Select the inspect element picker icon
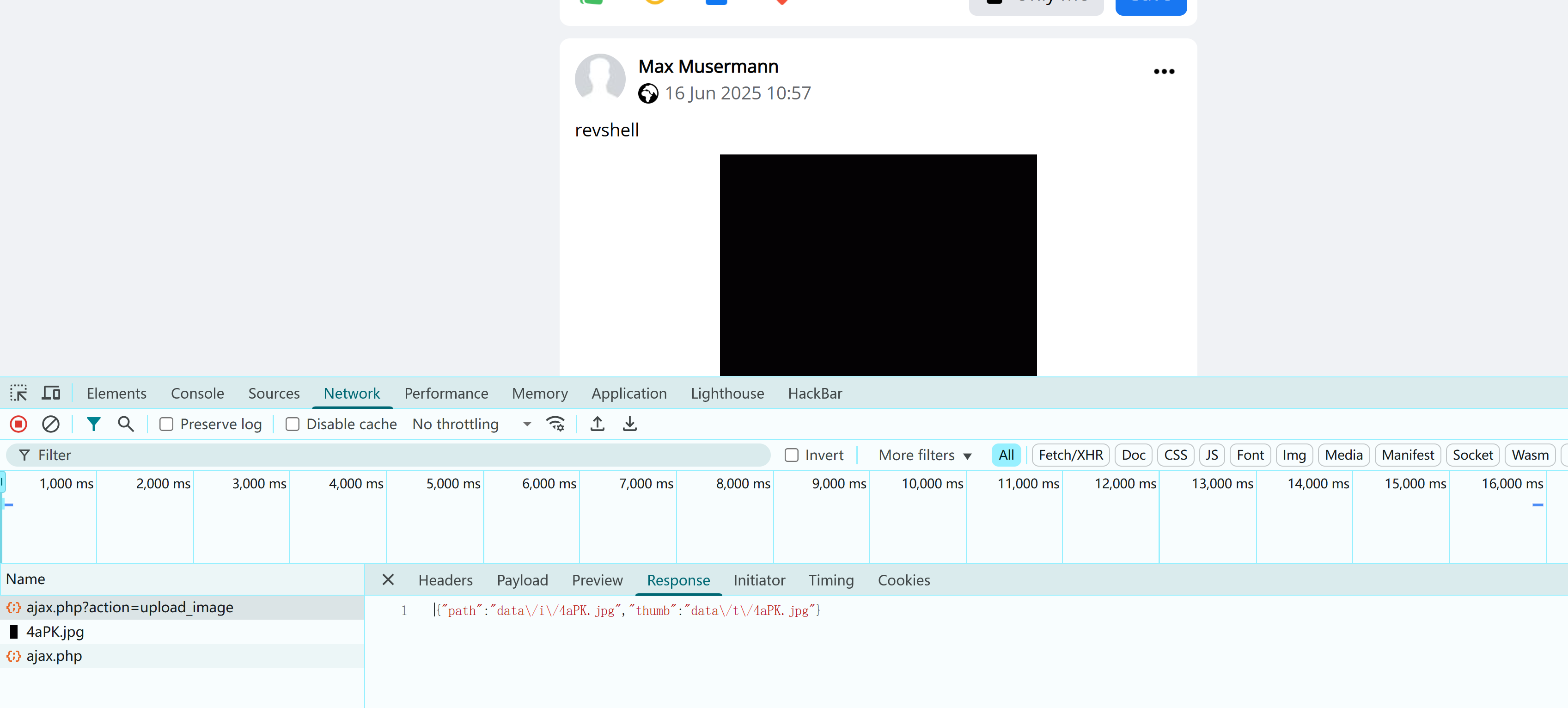Viewport: 1568px width, 708px height. coord(18,393)
